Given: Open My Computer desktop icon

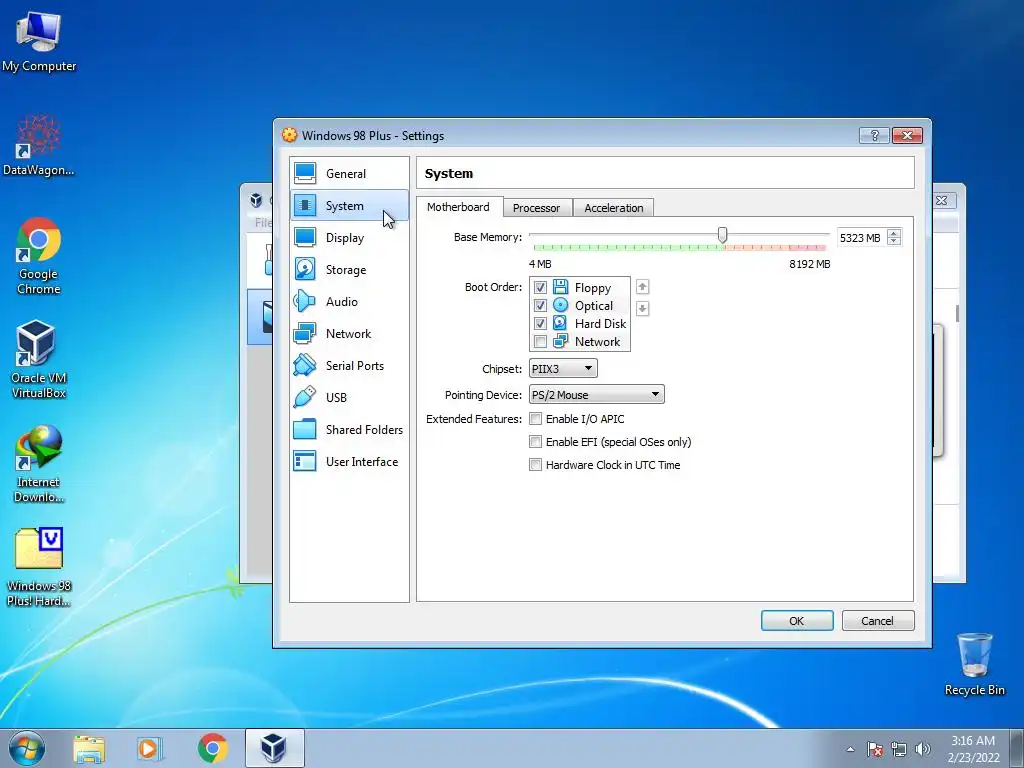Looking at the screenshot, I should pyautogui.click(x=39, y=40).
